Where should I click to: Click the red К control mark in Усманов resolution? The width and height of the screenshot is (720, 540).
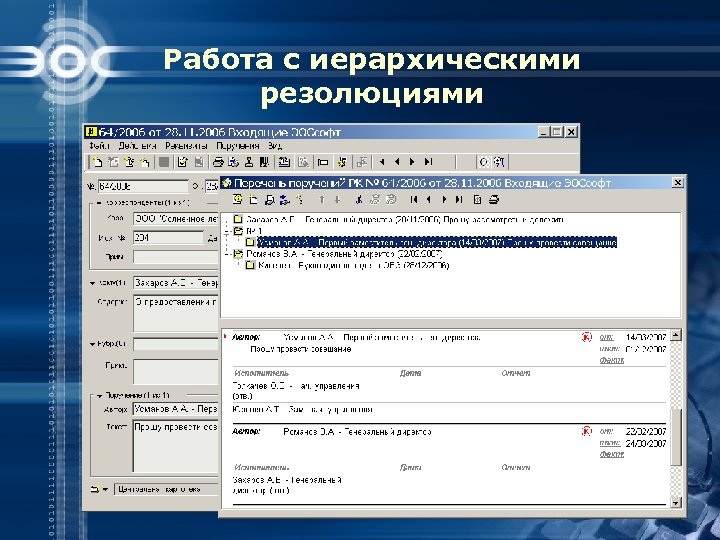(586, 337)
